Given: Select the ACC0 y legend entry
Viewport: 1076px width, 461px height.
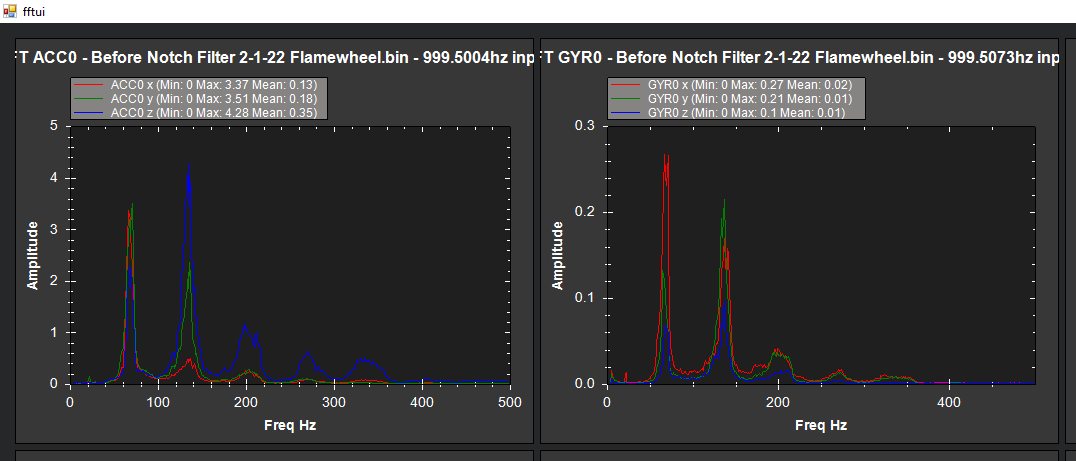Looking at the screenshot, I should [199, 99].
